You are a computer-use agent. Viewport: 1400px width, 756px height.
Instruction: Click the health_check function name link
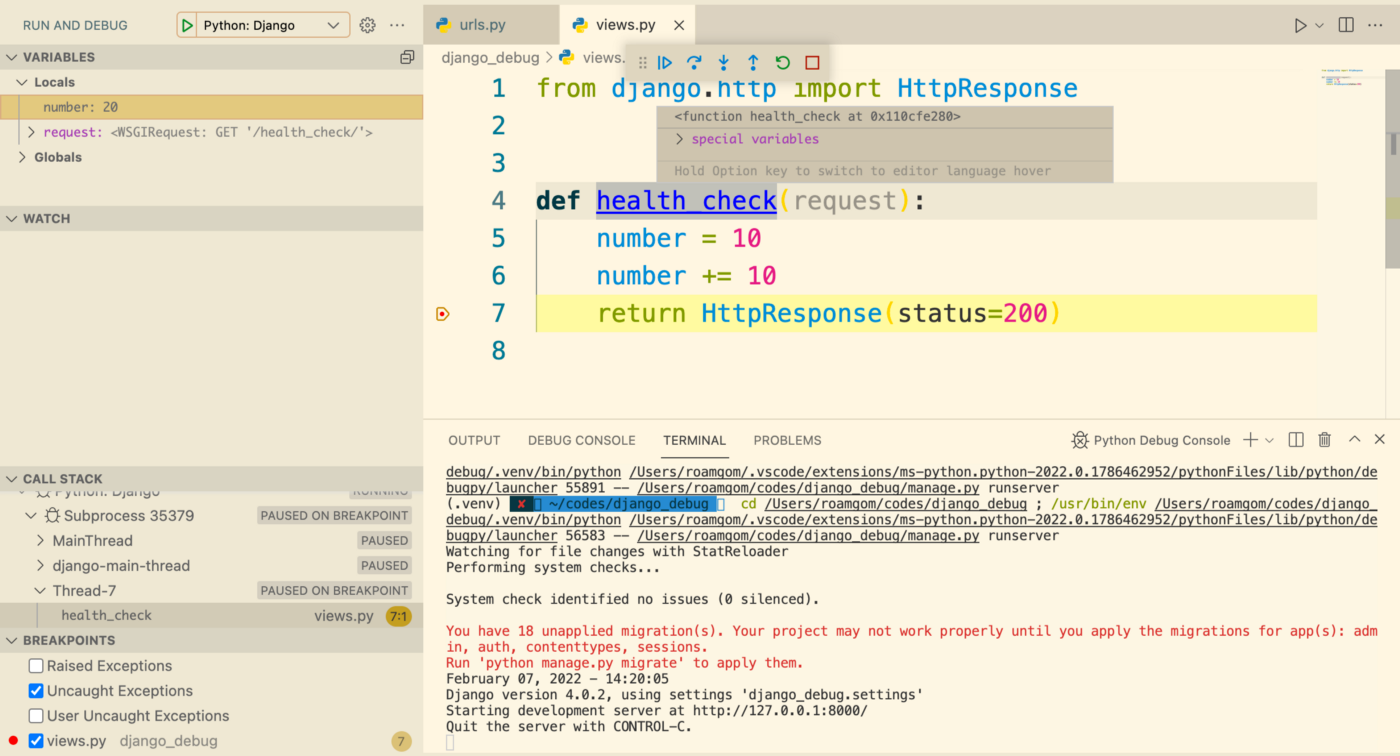pyautogui.click(x=686, y=201)
